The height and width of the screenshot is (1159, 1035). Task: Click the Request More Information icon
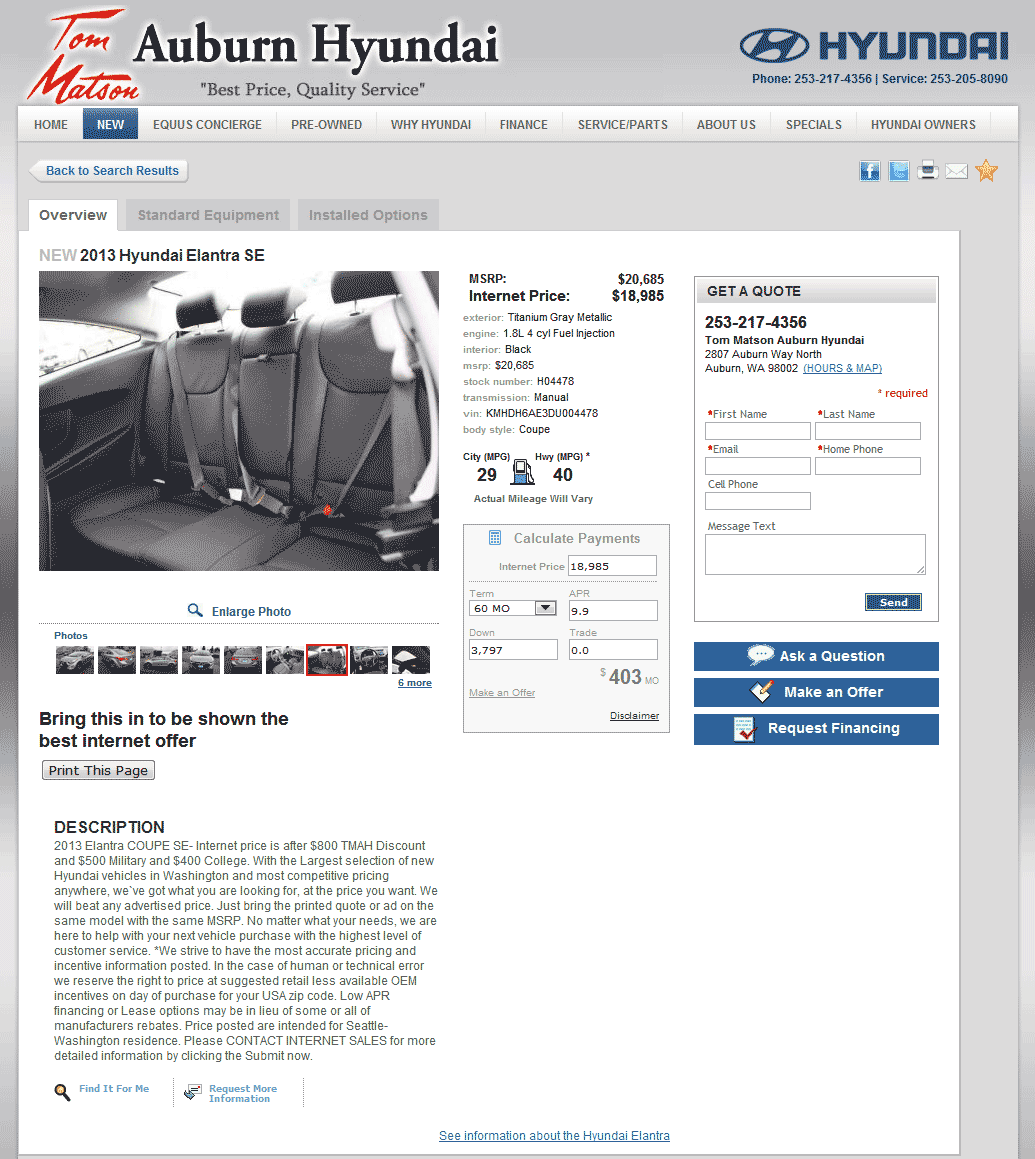coord(193,1092)
